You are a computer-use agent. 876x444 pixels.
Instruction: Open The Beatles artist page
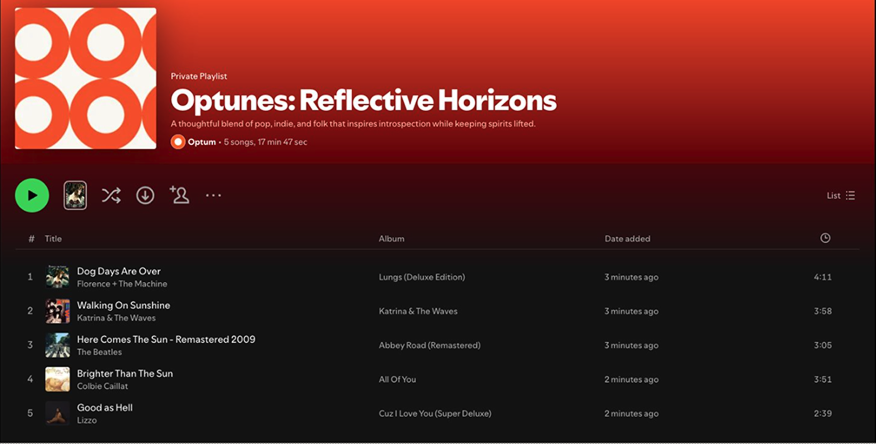[99, 352]
